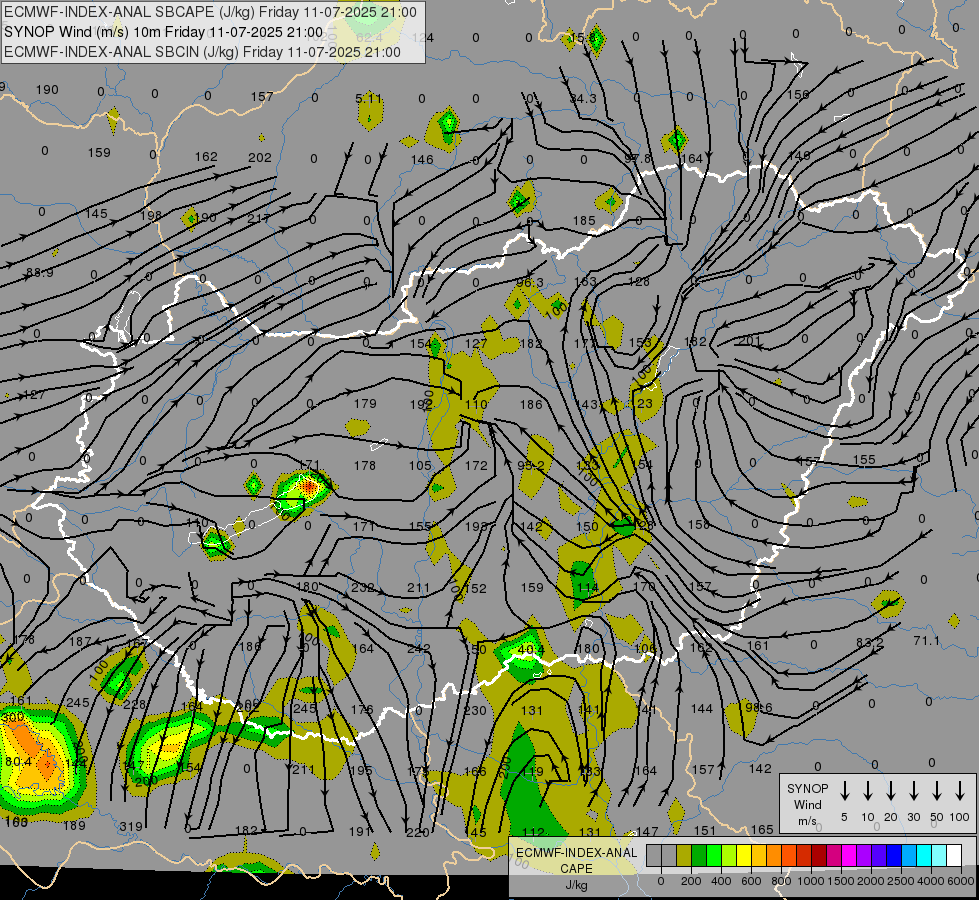The image size is (979, 900).
Task: Click the 2000 tick label on CAPE scale
Action: point(871,881)
